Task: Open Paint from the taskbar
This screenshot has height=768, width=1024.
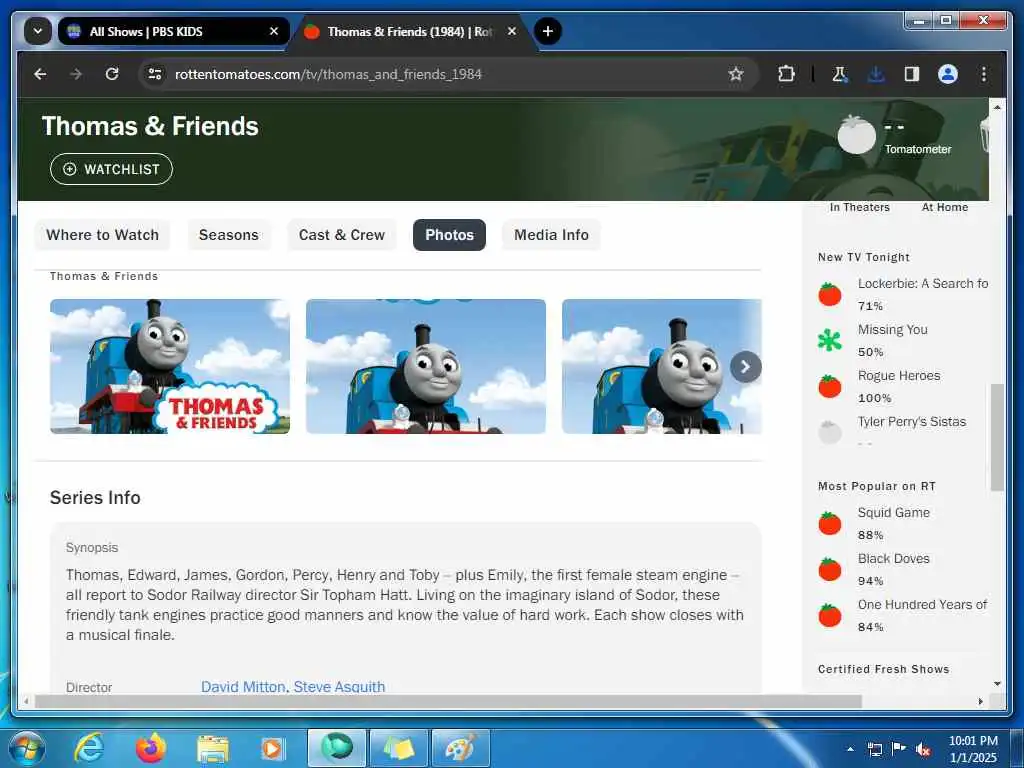Action: [x=460, y=748]
